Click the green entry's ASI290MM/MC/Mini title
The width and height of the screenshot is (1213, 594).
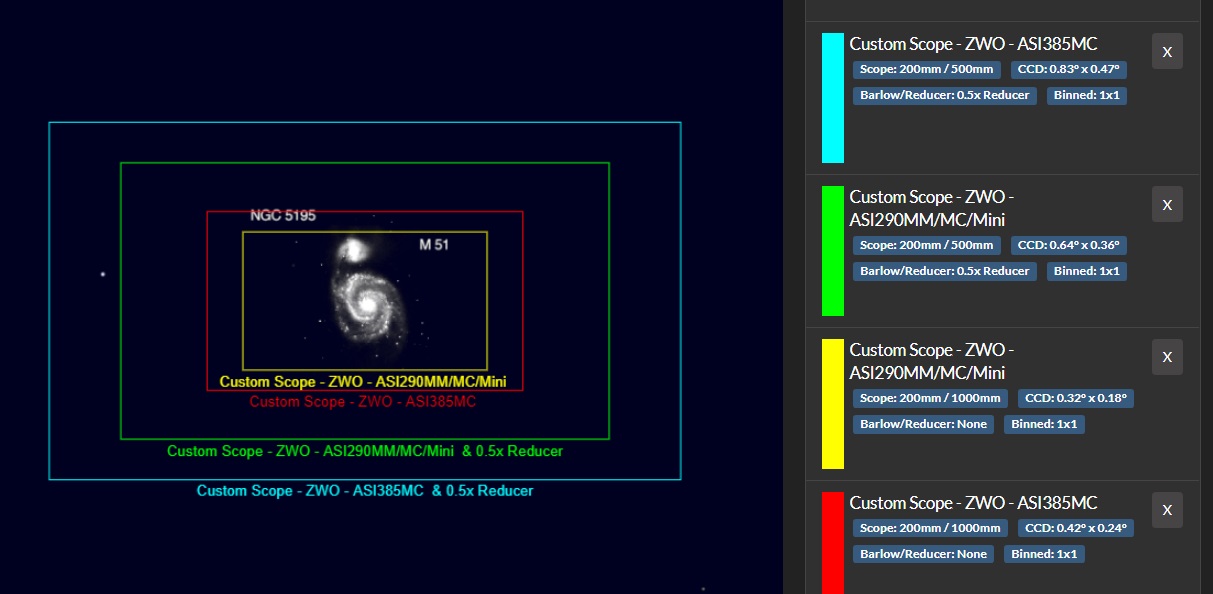[932, 208]
